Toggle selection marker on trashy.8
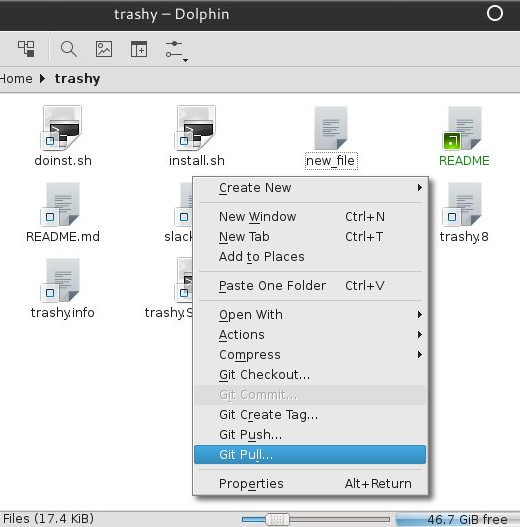Viewport: 520px width, 527px height. 452,217
